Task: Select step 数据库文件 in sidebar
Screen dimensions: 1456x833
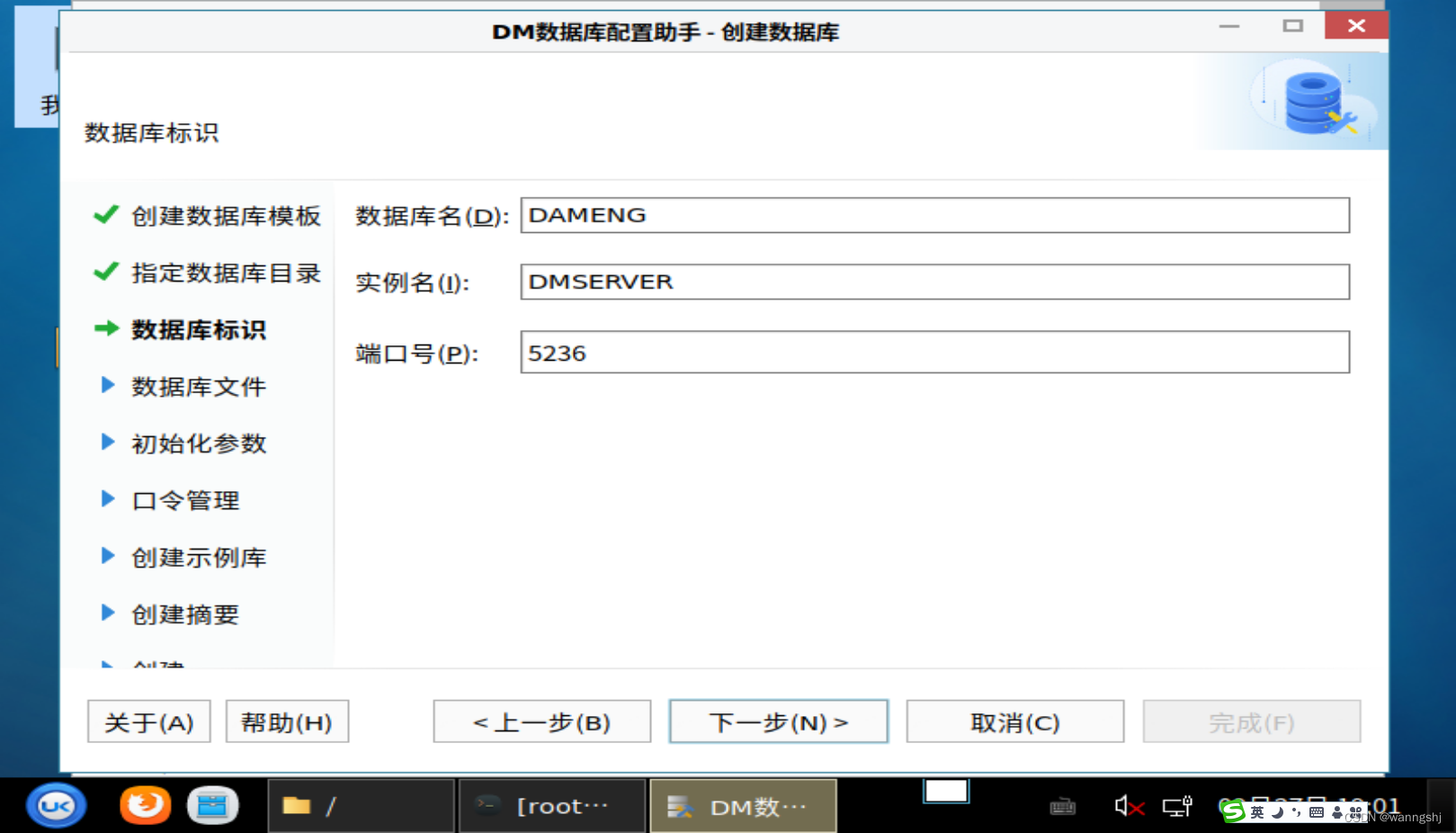Action: [x=199, y=387]
